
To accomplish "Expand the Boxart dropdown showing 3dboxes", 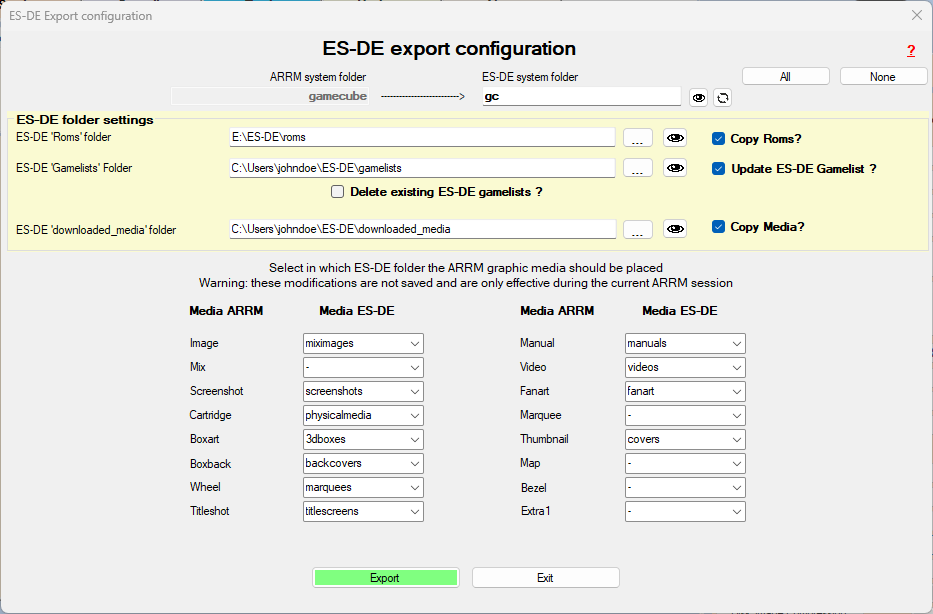I will [x=363, y=439].
